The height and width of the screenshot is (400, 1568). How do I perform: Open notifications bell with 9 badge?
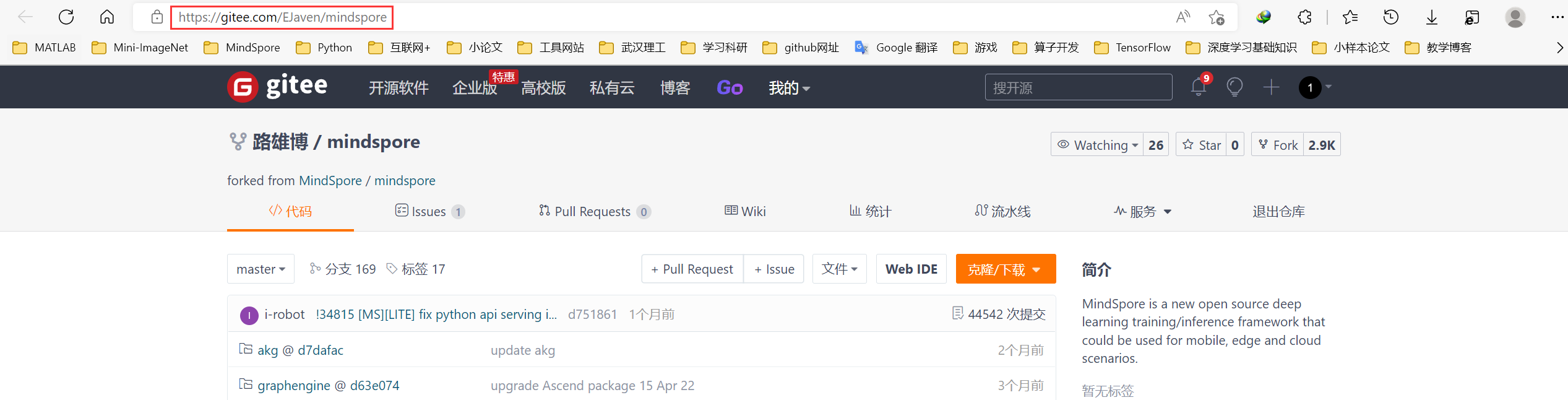click(x=1199, y=87)
